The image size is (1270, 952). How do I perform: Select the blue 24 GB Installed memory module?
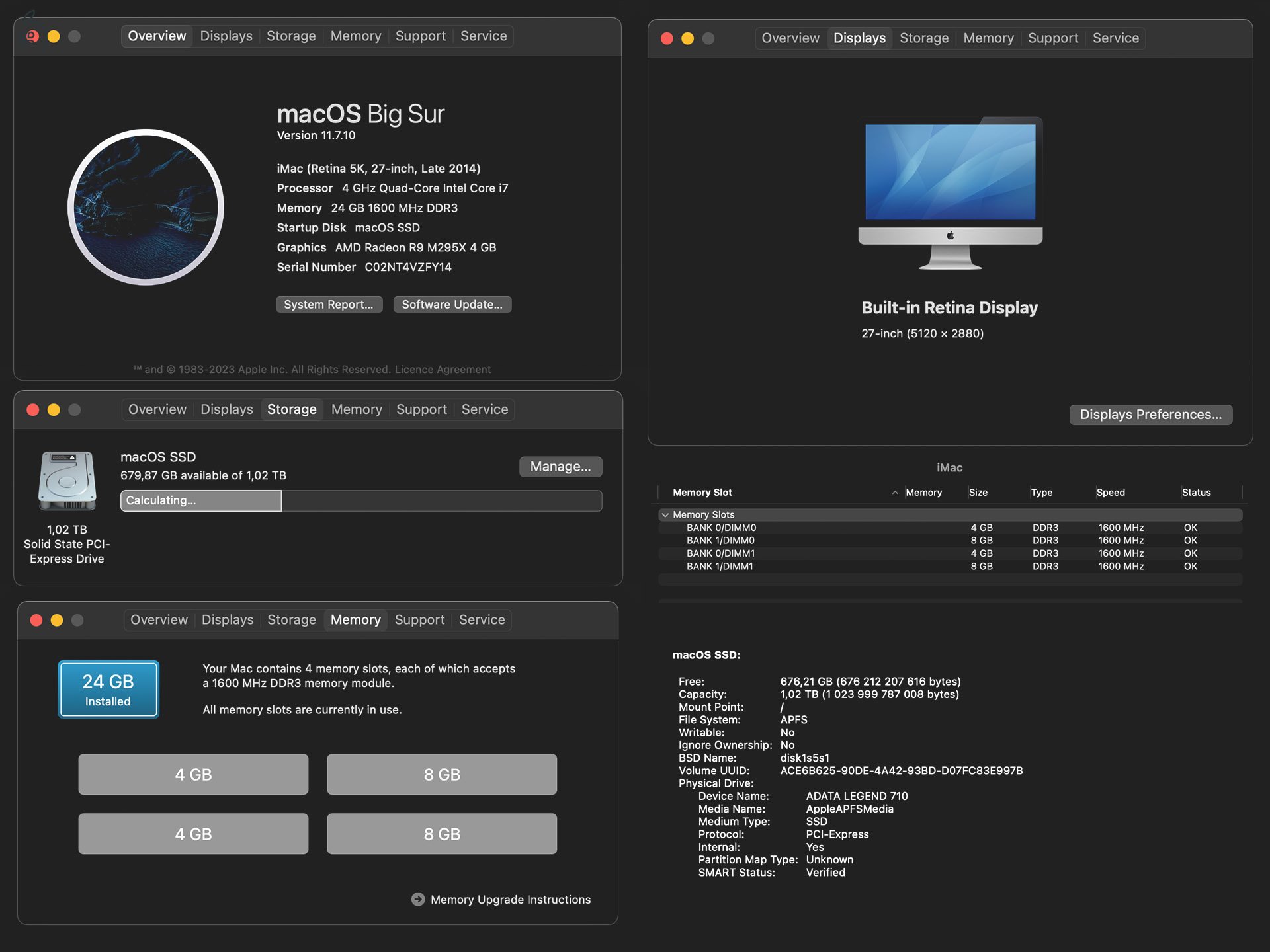coord(108,689)
